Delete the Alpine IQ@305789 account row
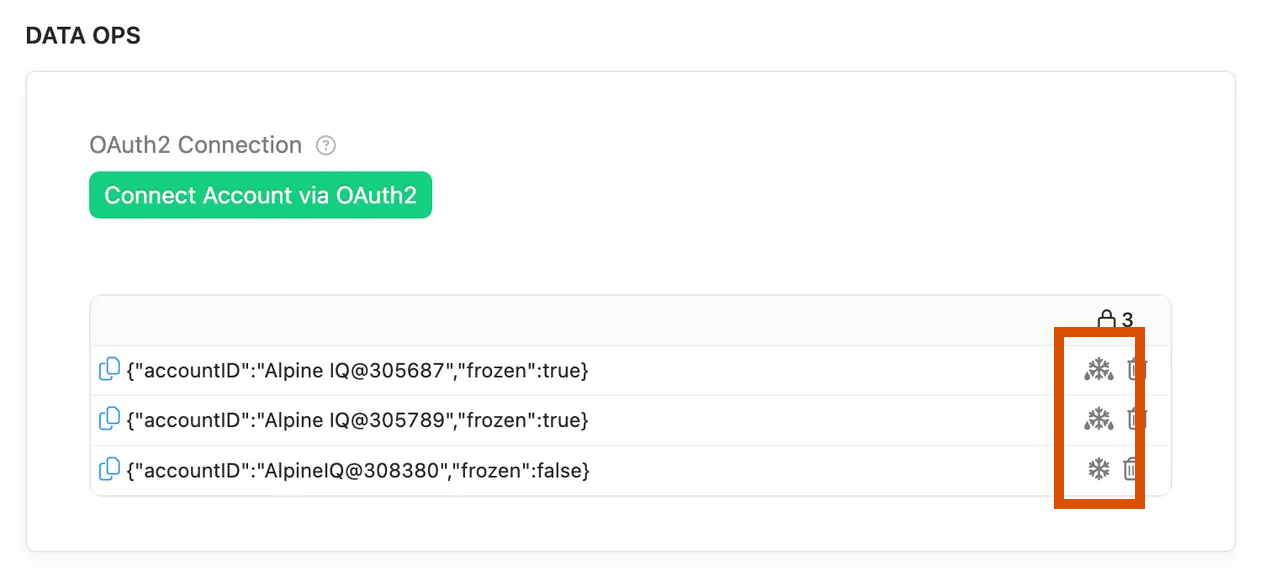 click(1136, 420)
